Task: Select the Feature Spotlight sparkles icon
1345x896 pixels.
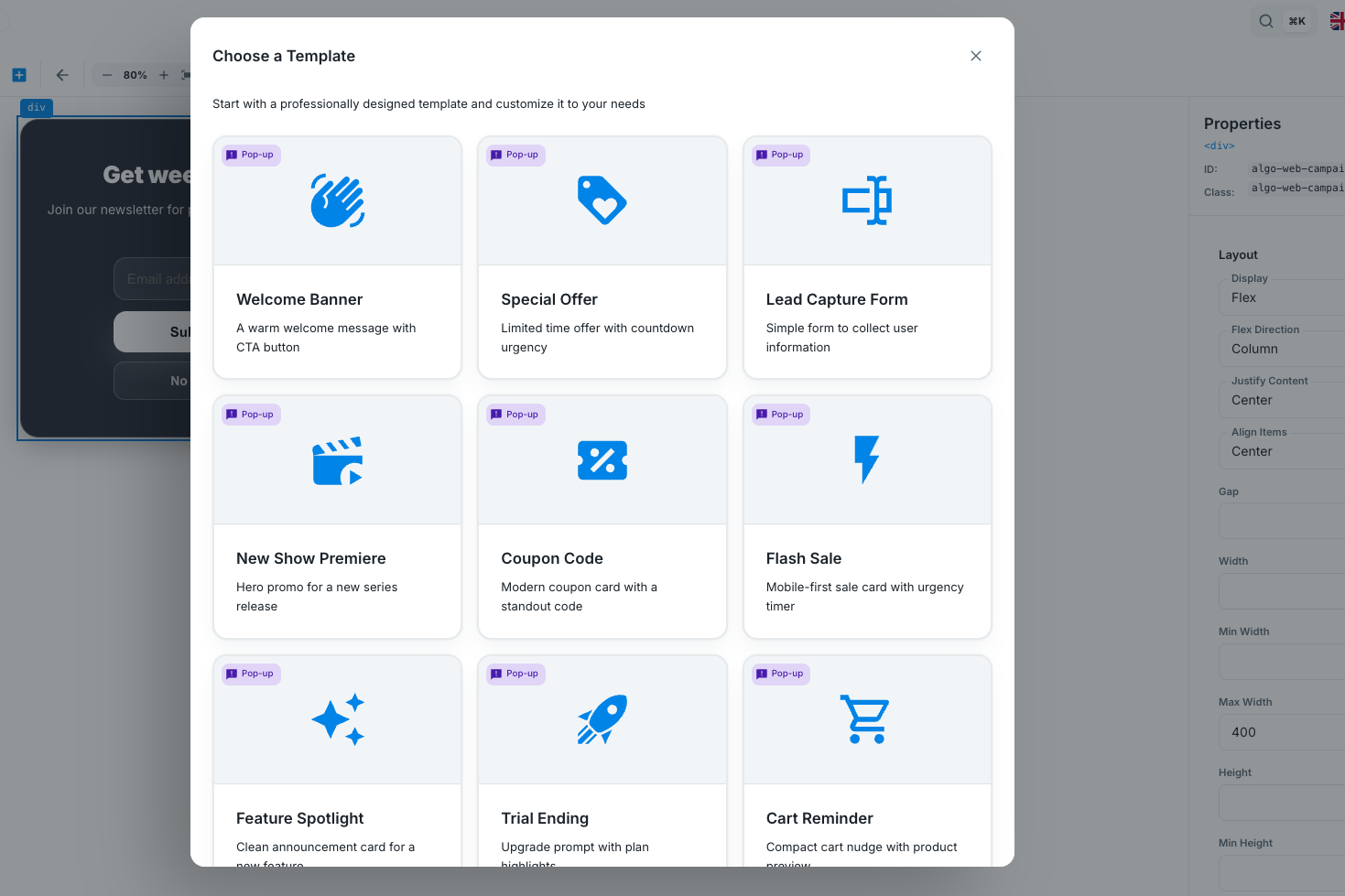Action: 338,719
